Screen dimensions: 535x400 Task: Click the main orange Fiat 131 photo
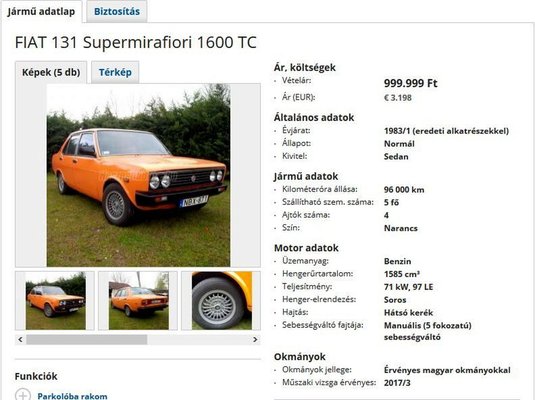(x=139, y=175)
